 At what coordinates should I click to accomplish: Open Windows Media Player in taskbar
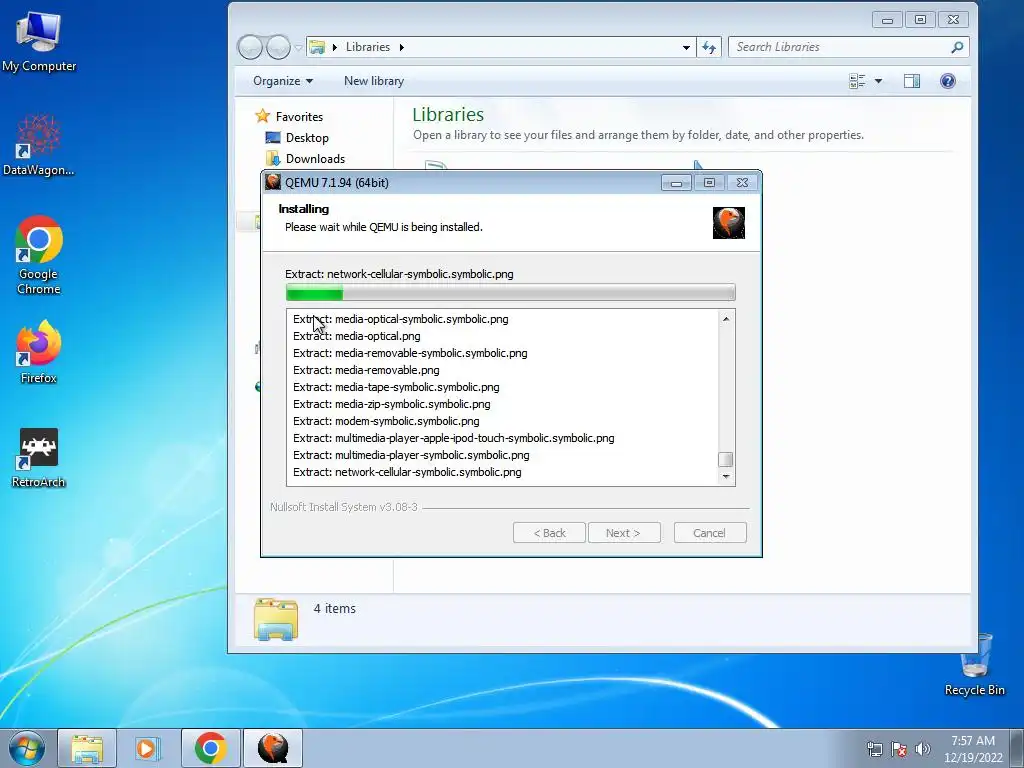coord(148,748)
